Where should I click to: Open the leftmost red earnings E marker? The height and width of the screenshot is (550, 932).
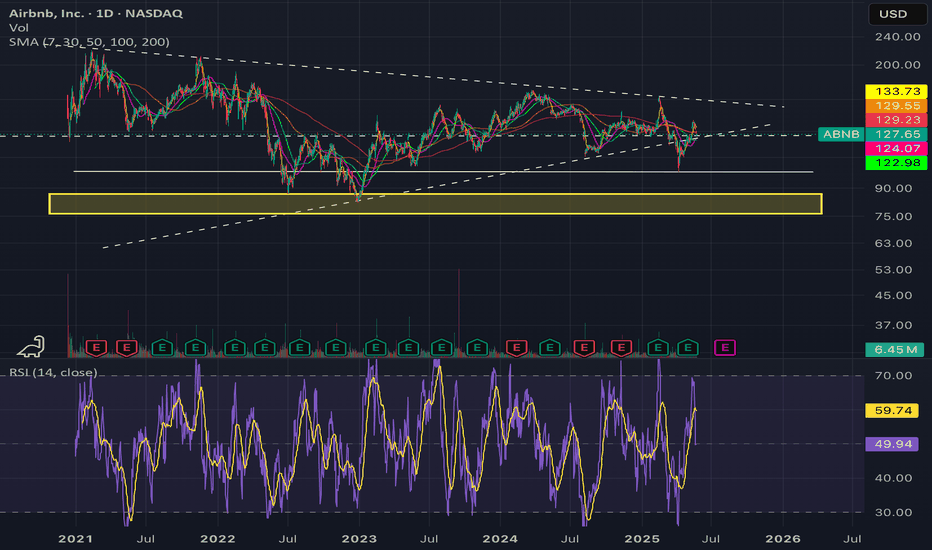tap(96, 348)
